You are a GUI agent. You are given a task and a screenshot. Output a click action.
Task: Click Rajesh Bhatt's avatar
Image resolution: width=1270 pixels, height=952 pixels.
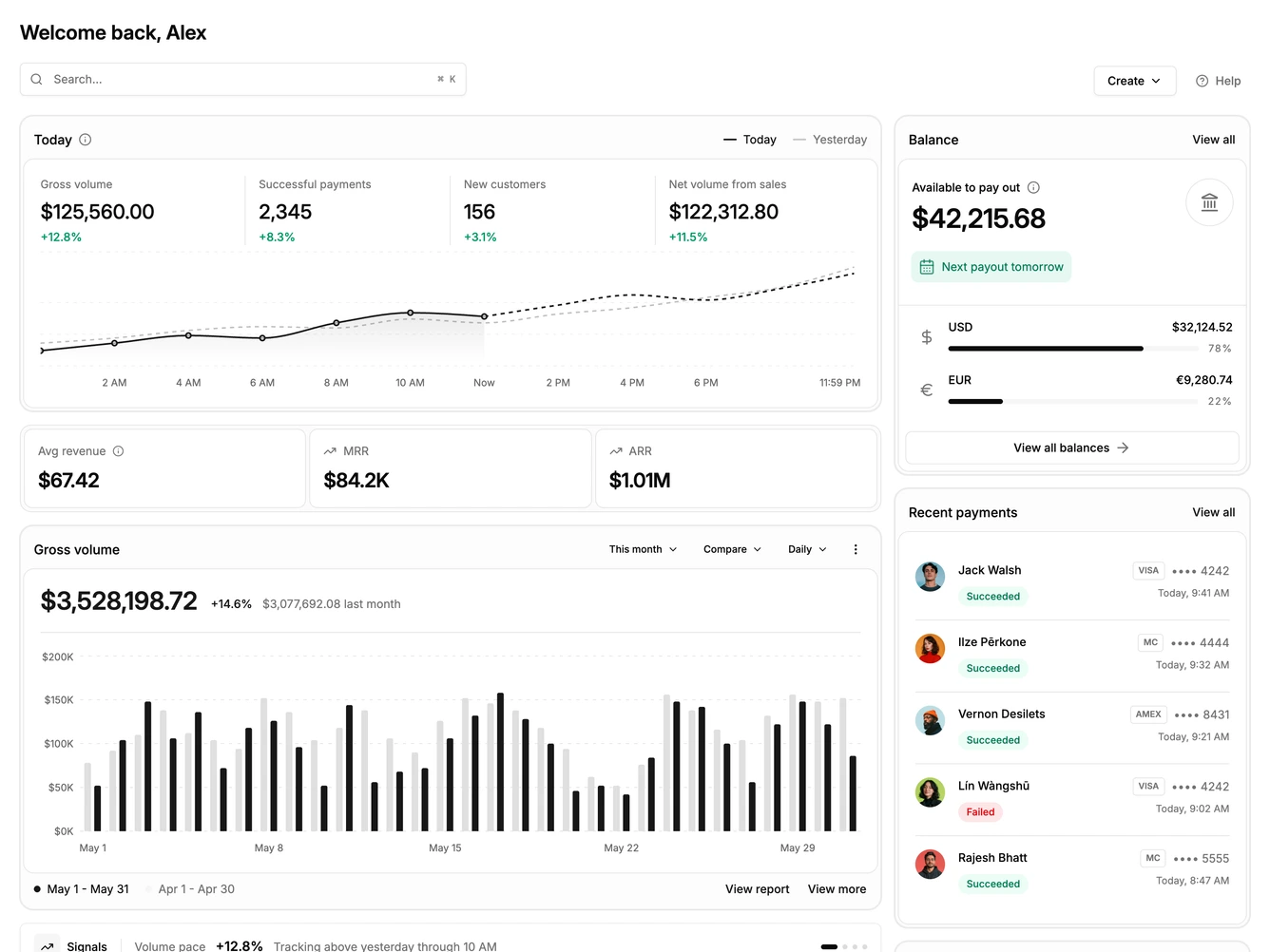click(x=930, y=864)
